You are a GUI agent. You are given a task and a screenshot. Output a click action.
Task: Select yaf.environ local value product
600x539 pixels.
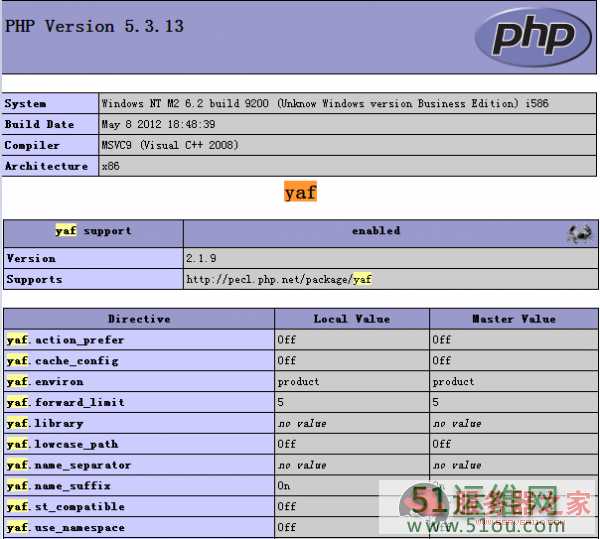tap(352, 382)
